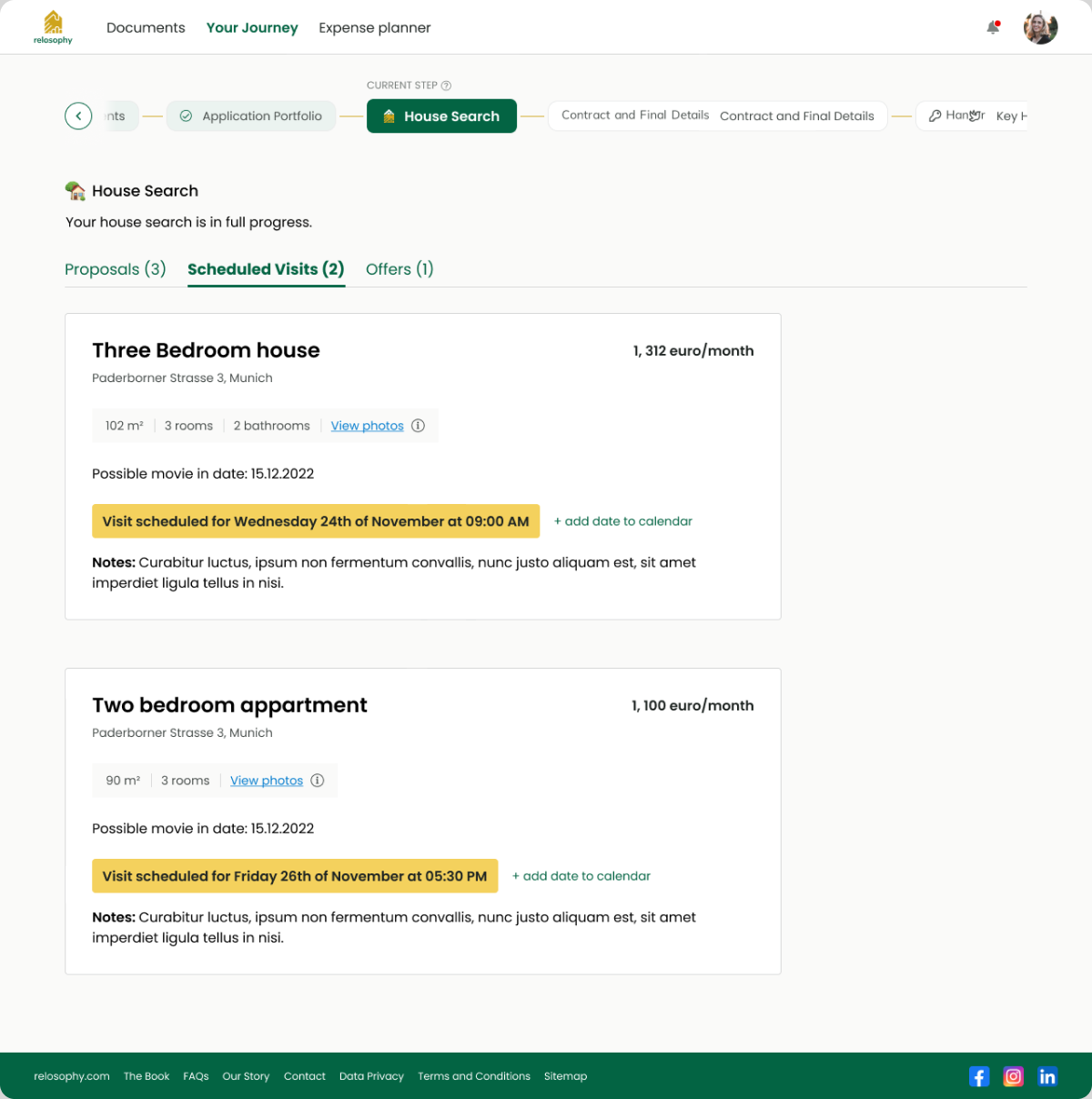Screen dimensions: 1092x1099
Task: Select the Contract and Final Details step
Action: coord(718,116)
